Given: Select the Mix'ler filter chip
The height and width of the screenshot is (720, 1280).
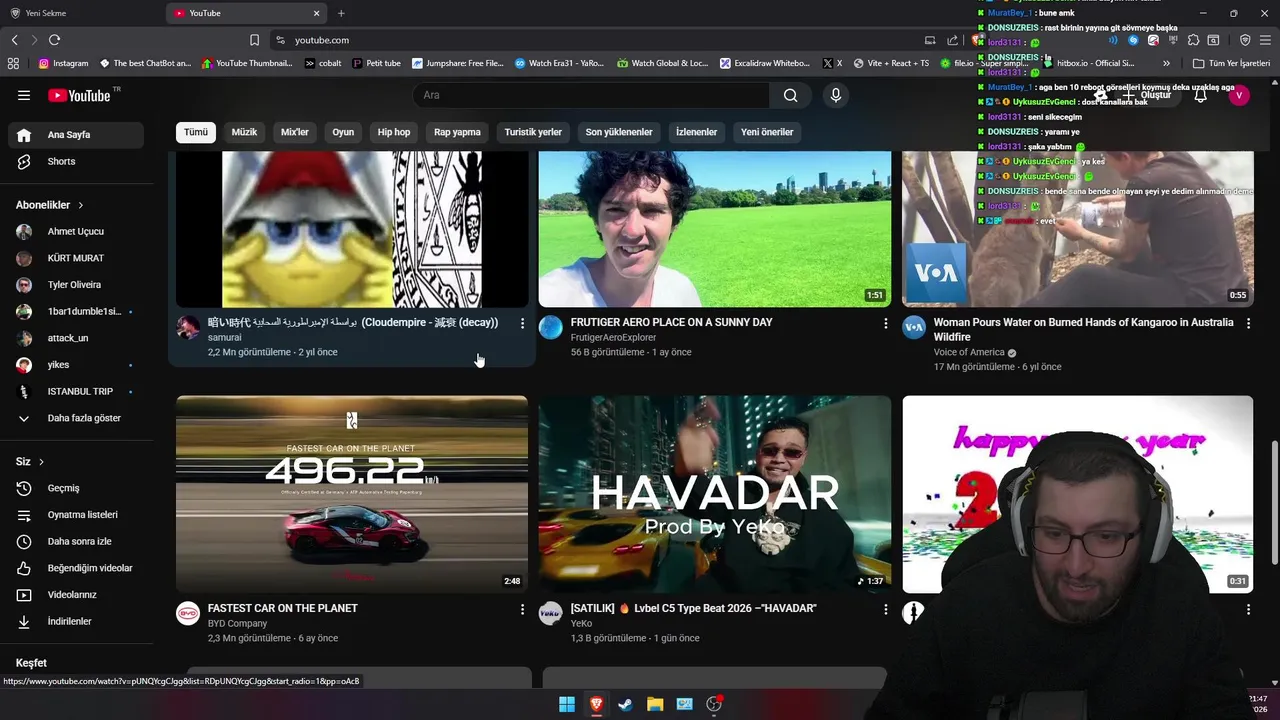Looking at the screenshot, I should 295,132.
